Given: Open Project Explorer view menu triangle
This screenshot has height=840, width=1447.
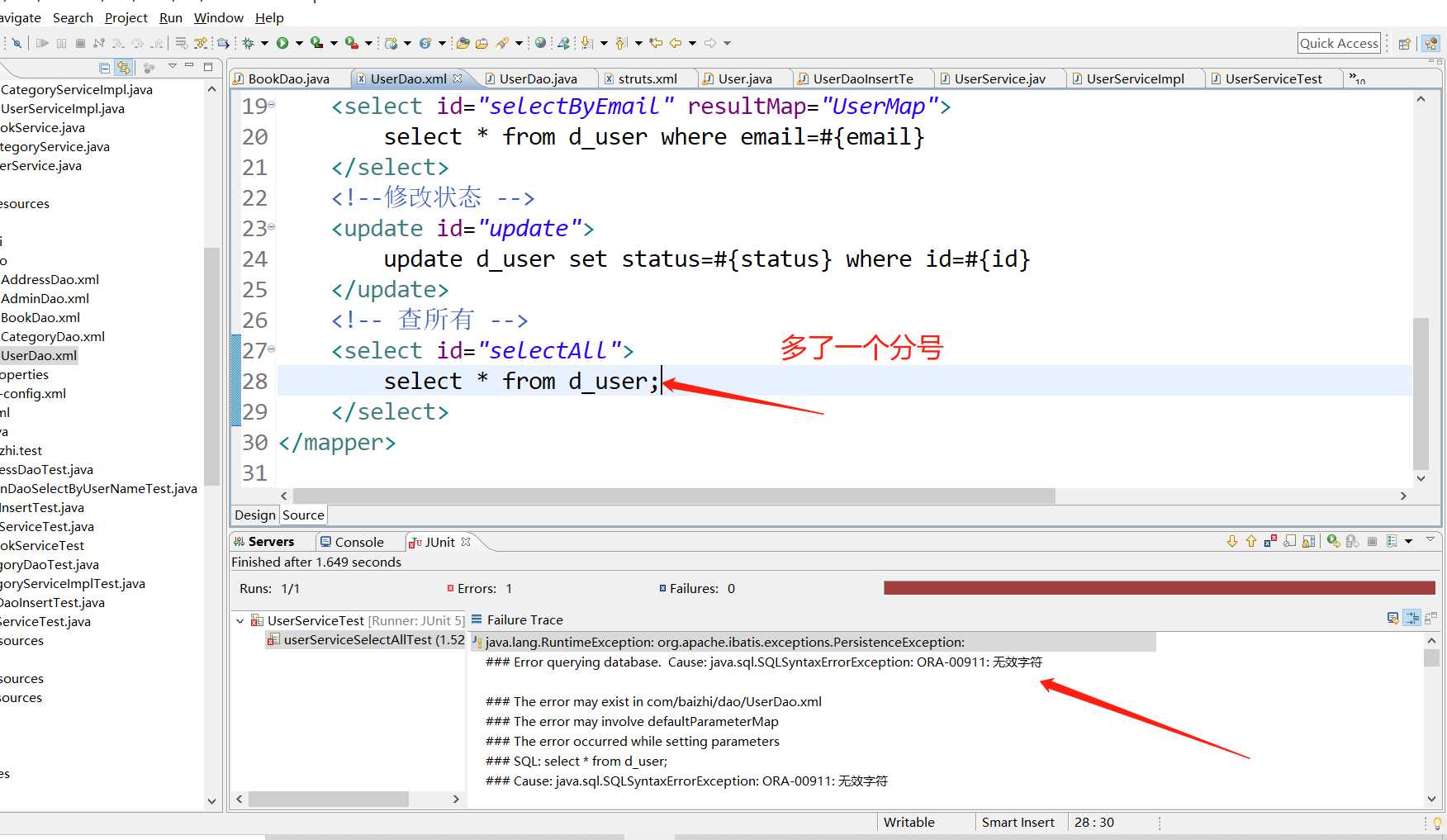Looking at the screenshot, I should click(x=173, y=66).
